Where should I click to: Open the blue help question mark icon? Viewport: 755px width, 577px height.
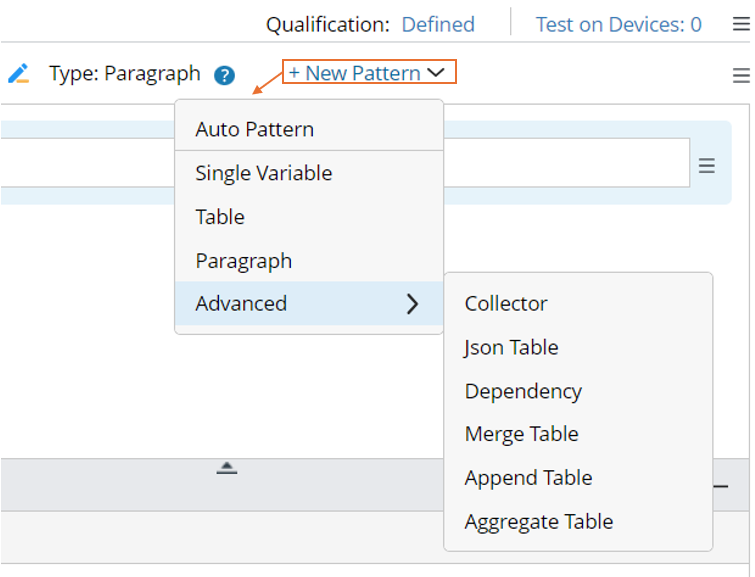[x=224, y=75]
